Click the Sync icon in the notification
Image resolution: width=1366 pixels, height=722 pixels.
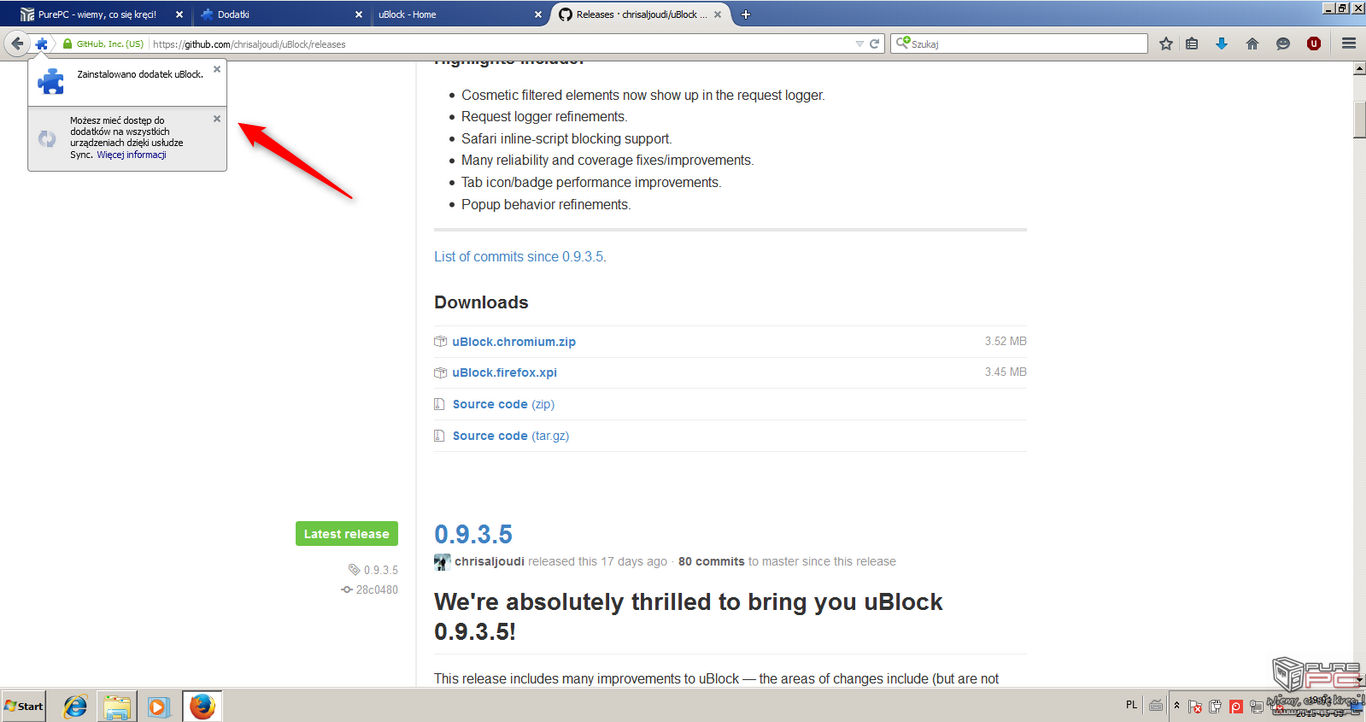pyautogui.click(x=47, y=139)
